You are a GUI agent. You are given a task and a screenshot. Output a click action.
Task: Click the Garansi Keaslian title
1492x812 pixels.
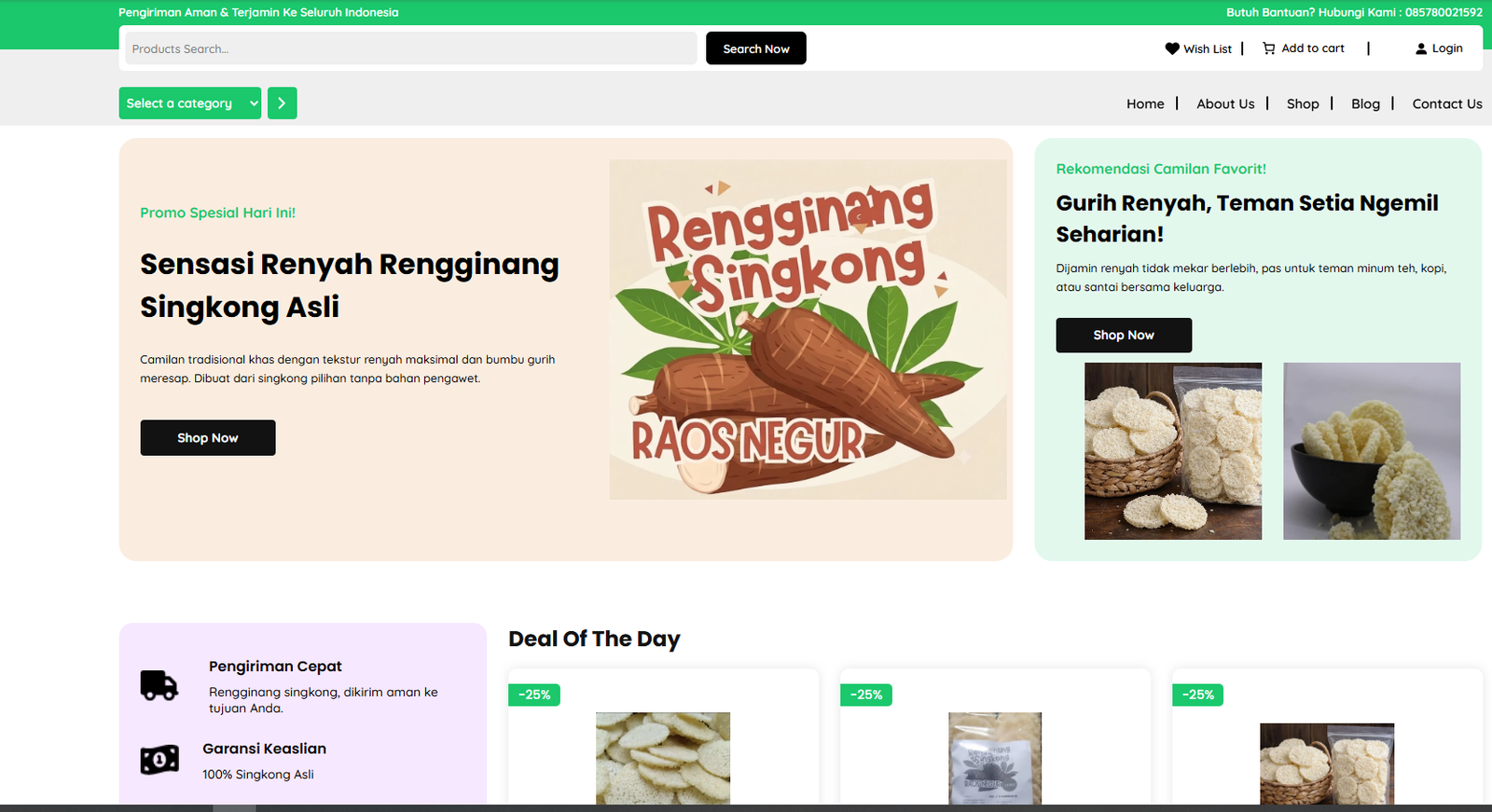(x=265, y=749)
